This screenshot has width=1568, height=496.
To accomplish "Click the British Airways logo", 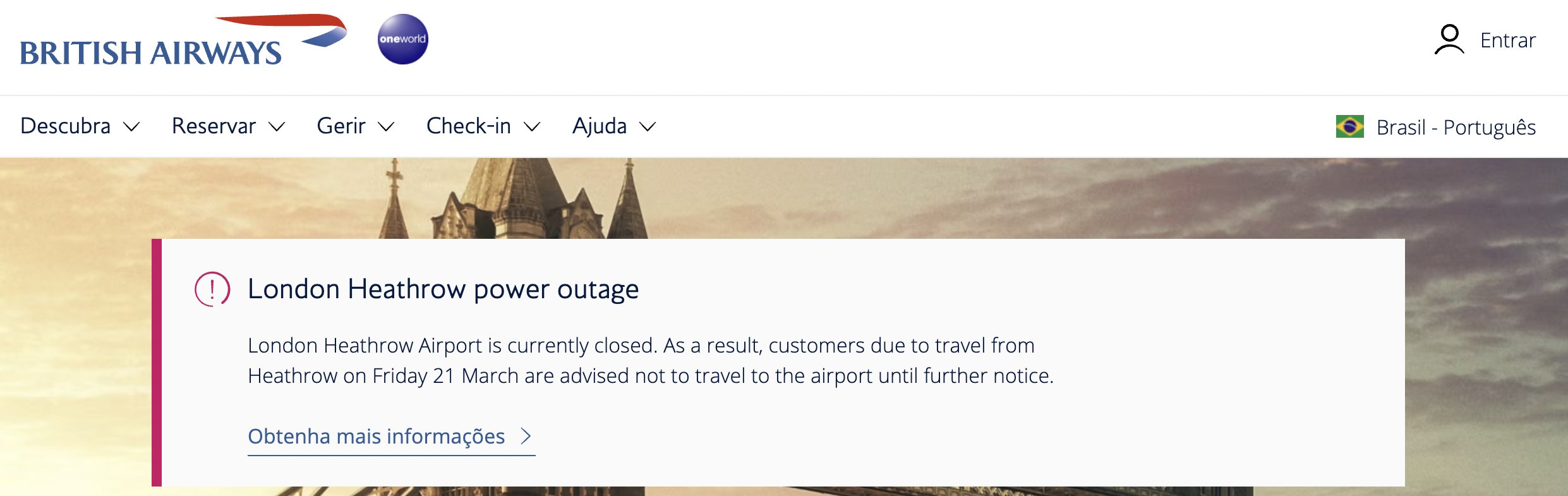I will pyautogui.click(x=183, y=40).
